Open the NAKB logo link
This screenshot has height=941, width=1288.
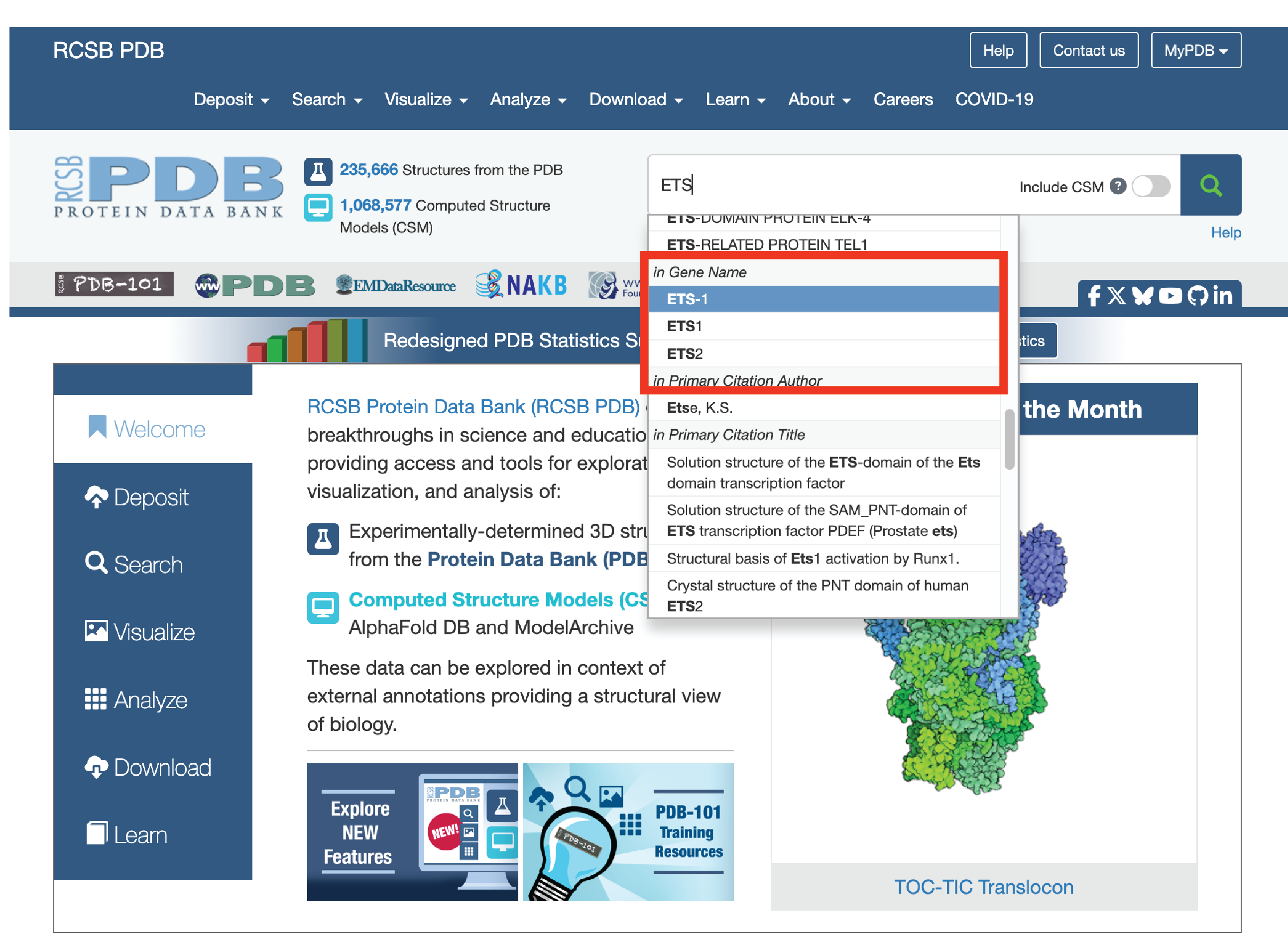521,284
